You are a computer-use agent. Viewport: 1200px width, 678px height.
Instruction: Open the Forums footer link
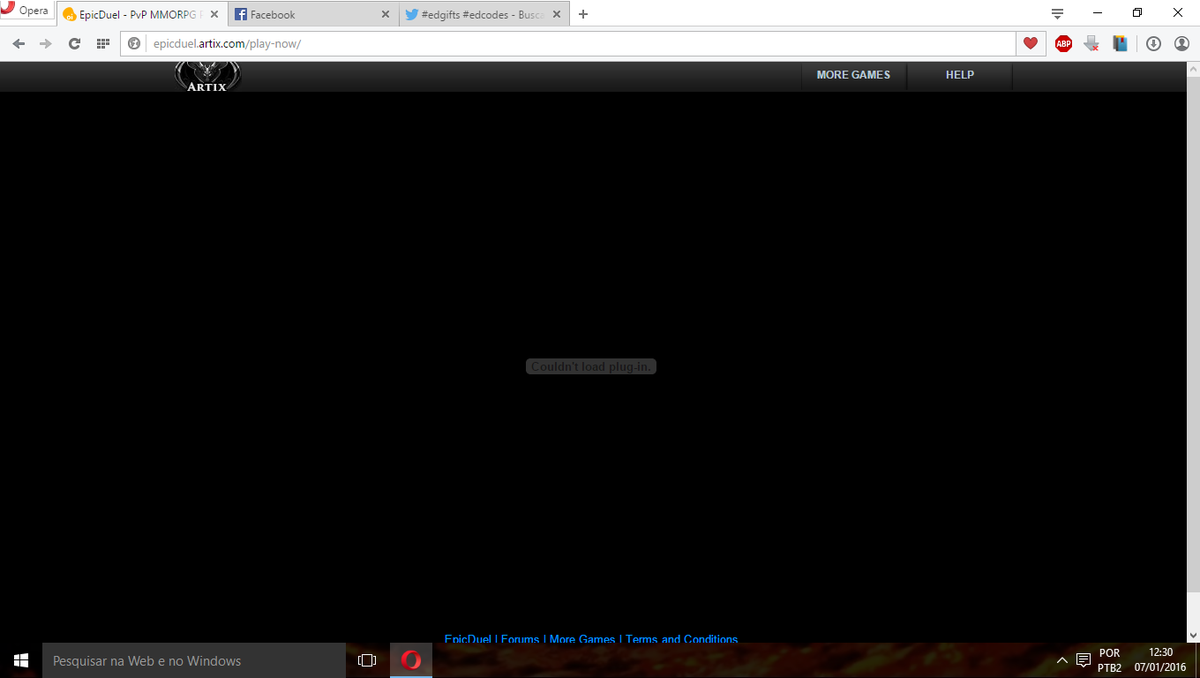pos(520,638)
